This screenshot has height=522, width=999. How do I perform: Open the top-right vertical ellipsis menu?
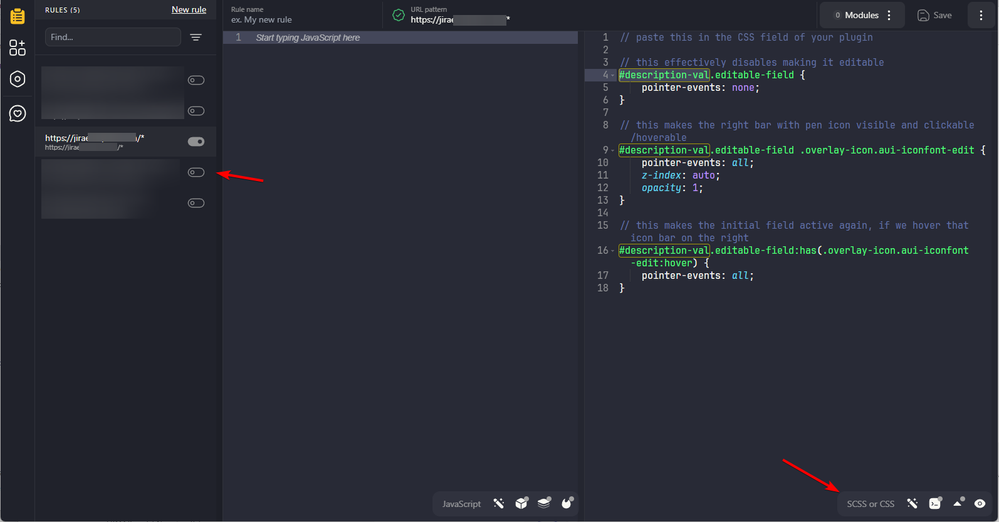tap(981, 15)
